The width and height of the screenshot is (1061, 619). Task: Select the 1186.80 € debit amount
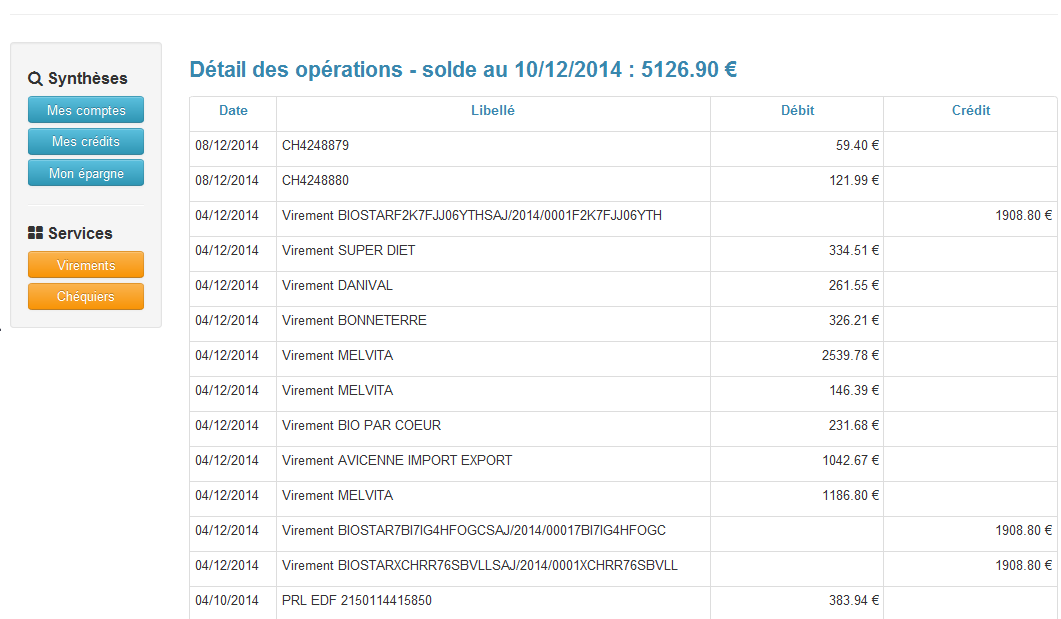[x=851, y=495]
